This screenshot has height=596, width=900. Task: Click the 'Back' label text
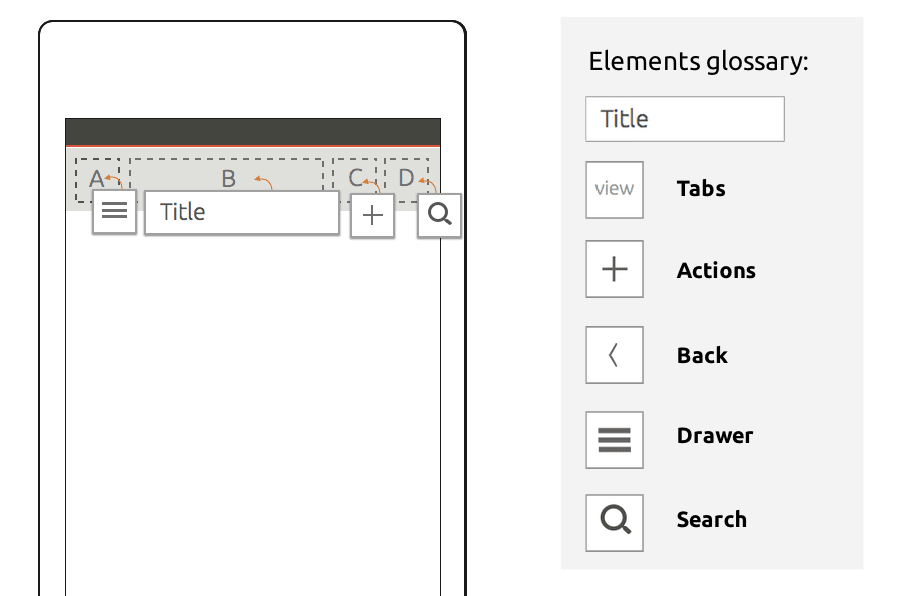(702, 356)
